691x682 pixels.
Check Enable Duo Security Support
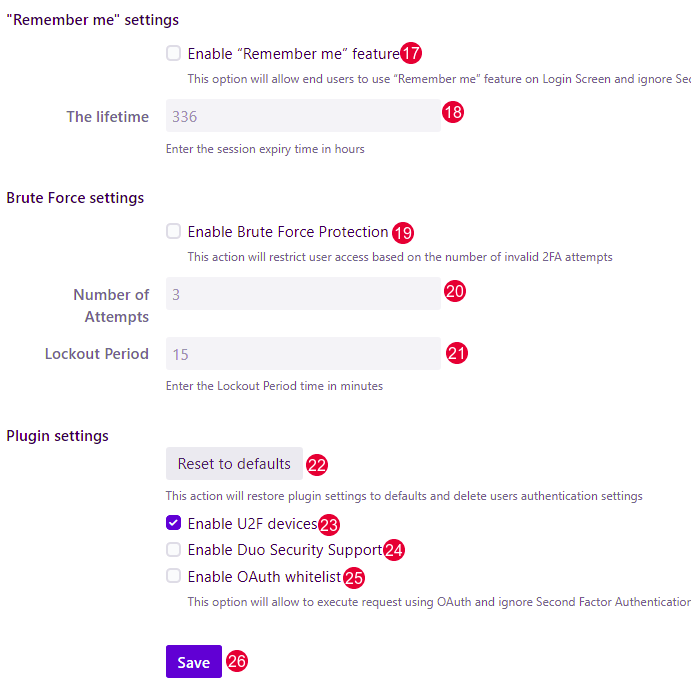(174, 550)
